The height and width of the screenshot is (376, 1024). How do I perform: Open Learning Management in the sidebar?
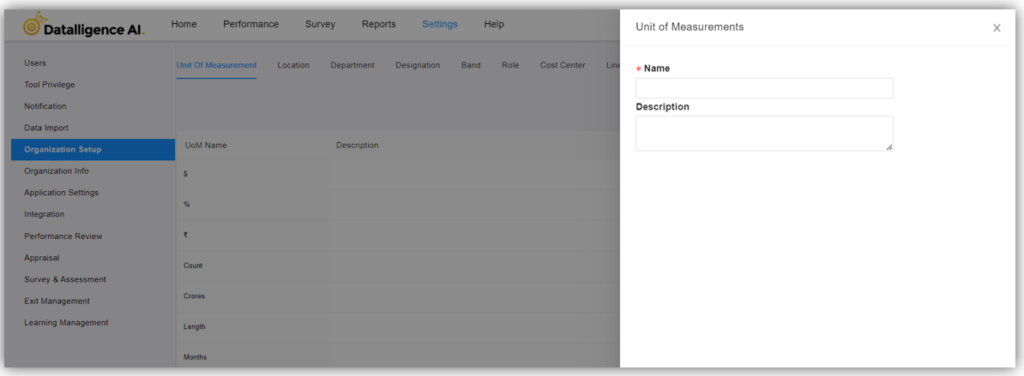[93, 322]
